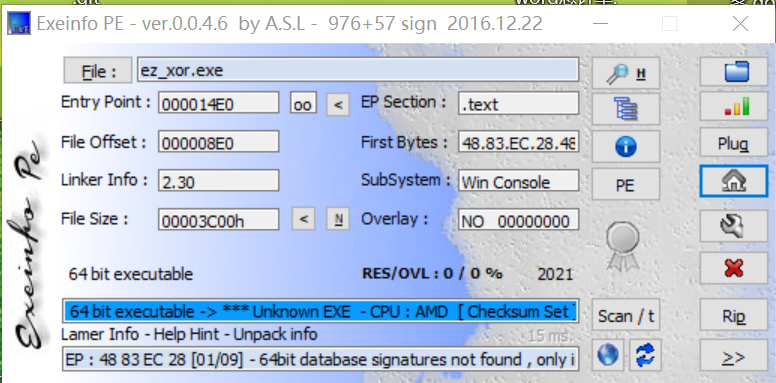776x383 pixels.
Task: Select the Entry Point value 000014E0
Action: (x=219, y=103)
